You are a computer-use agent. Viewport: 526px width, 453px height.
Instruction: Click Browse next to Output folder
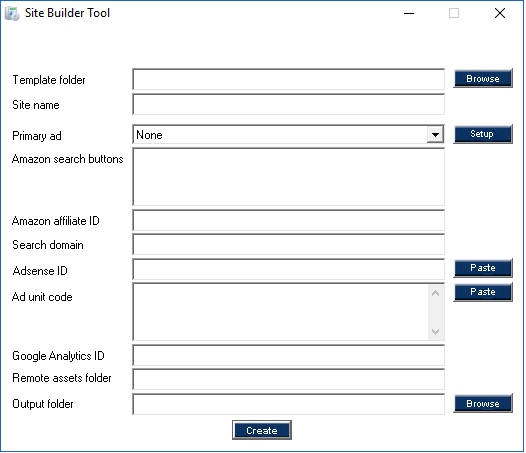point(483,403)
